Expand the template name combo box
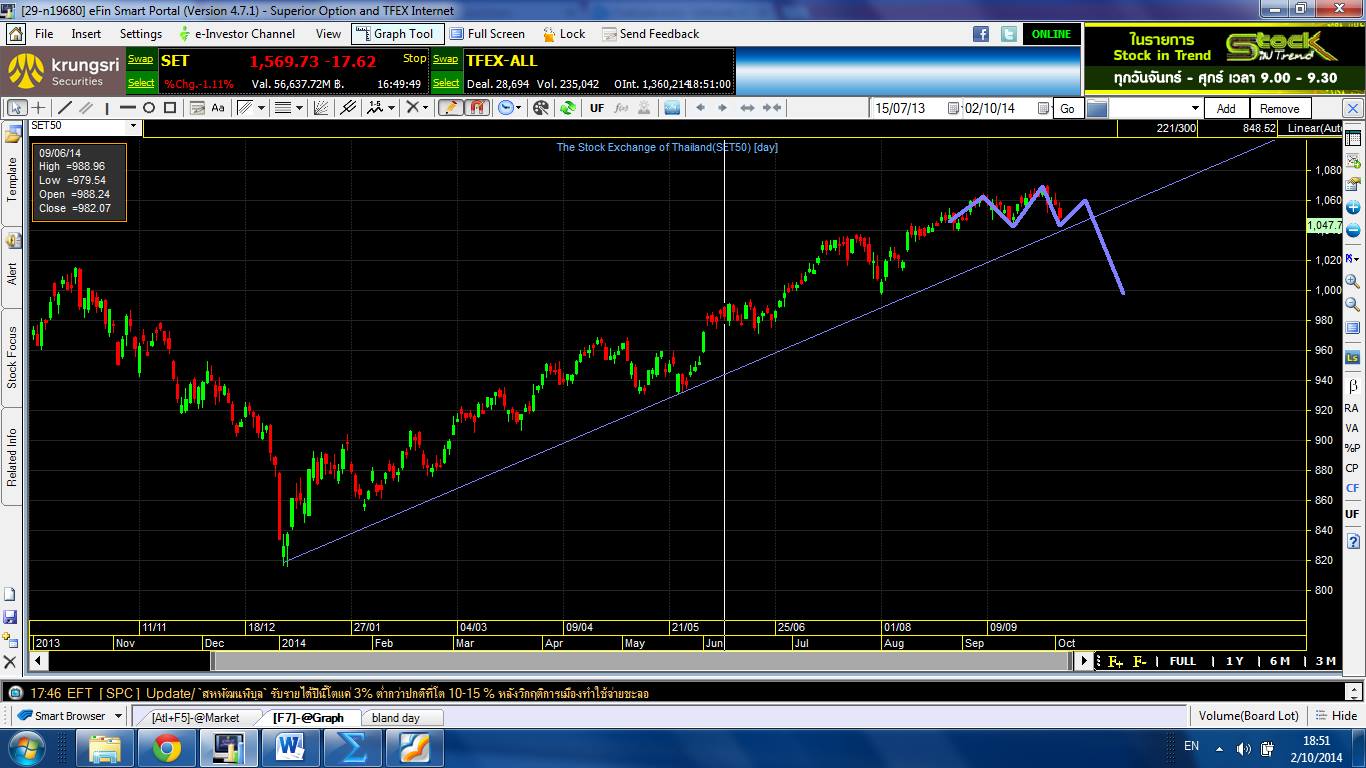1366x768 pixels. [1194, 108]
